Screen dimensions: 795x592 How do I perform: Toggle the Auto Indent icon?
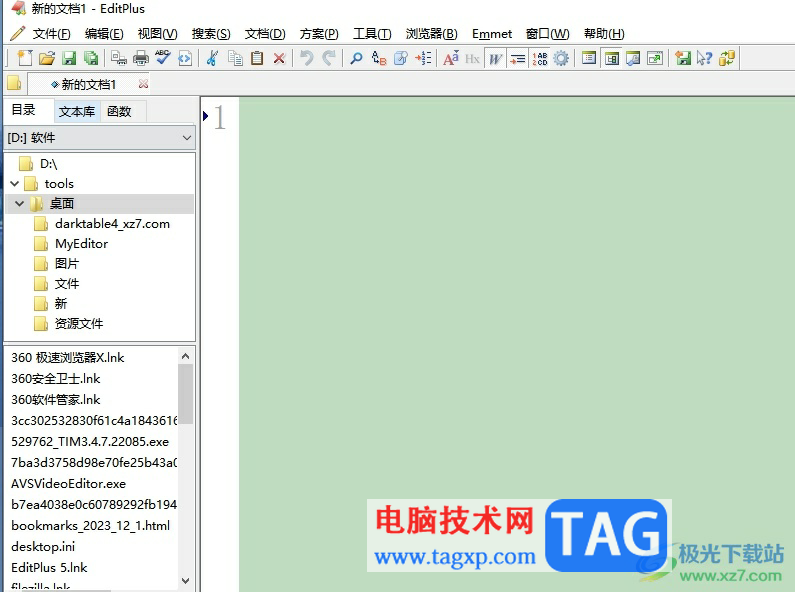click(x=517, y=58)
